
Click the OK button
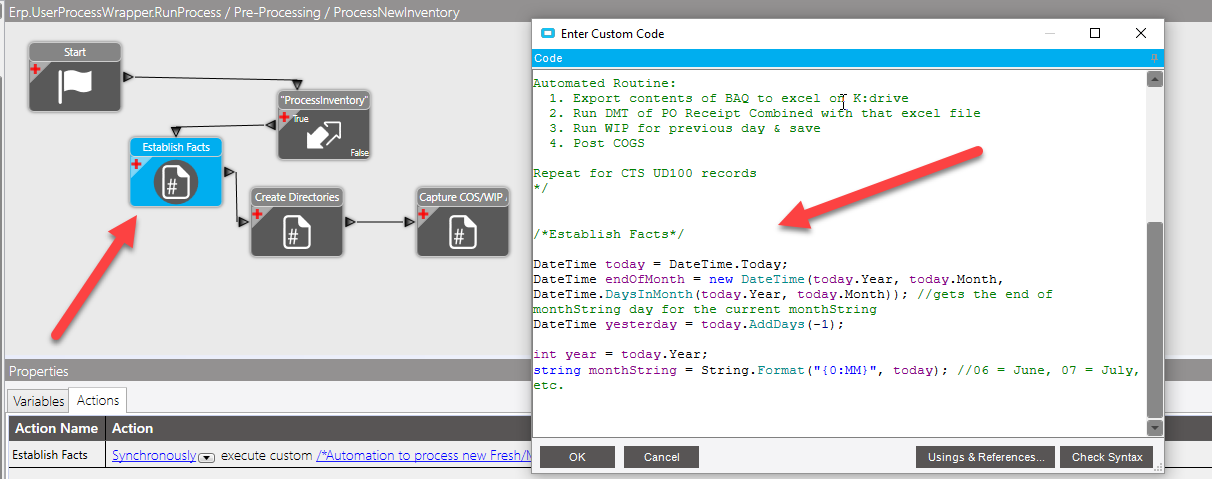577,457
